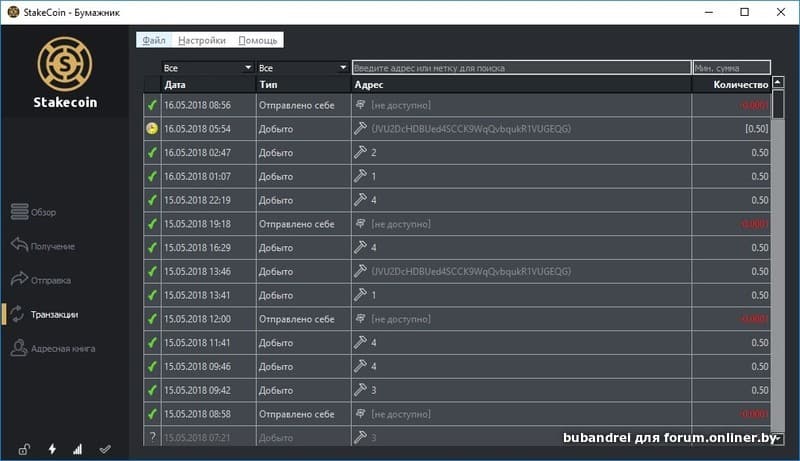
Task: Open Адресная книга address book
Action: 53,348
